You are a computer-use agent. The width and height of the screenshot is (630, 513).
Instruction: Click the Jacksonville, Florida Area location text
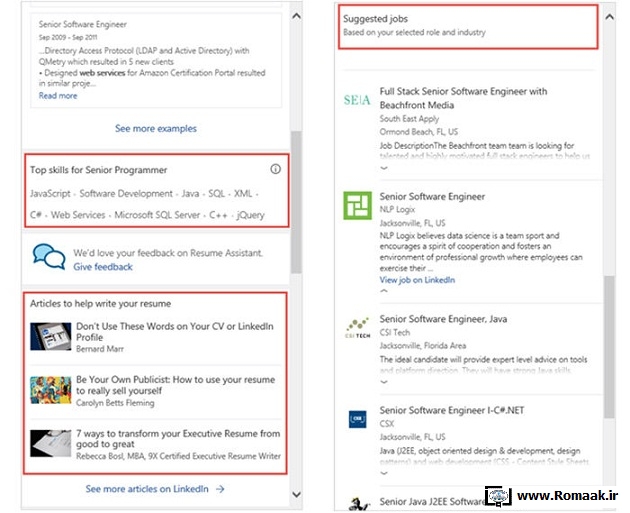(423, 345)
